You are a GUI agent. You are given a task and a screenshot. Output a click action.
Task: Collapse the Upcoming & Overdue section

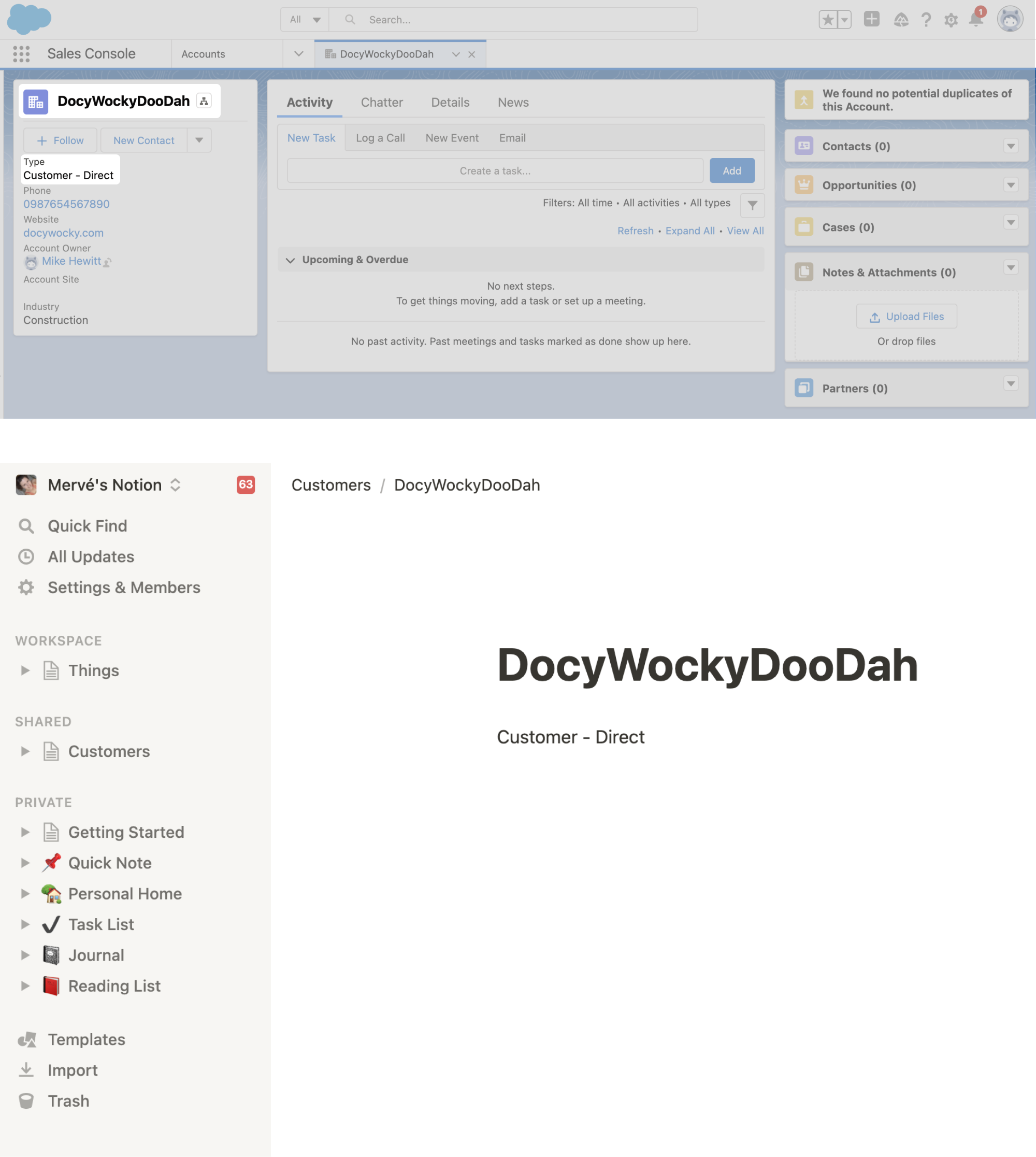point(290,260)
